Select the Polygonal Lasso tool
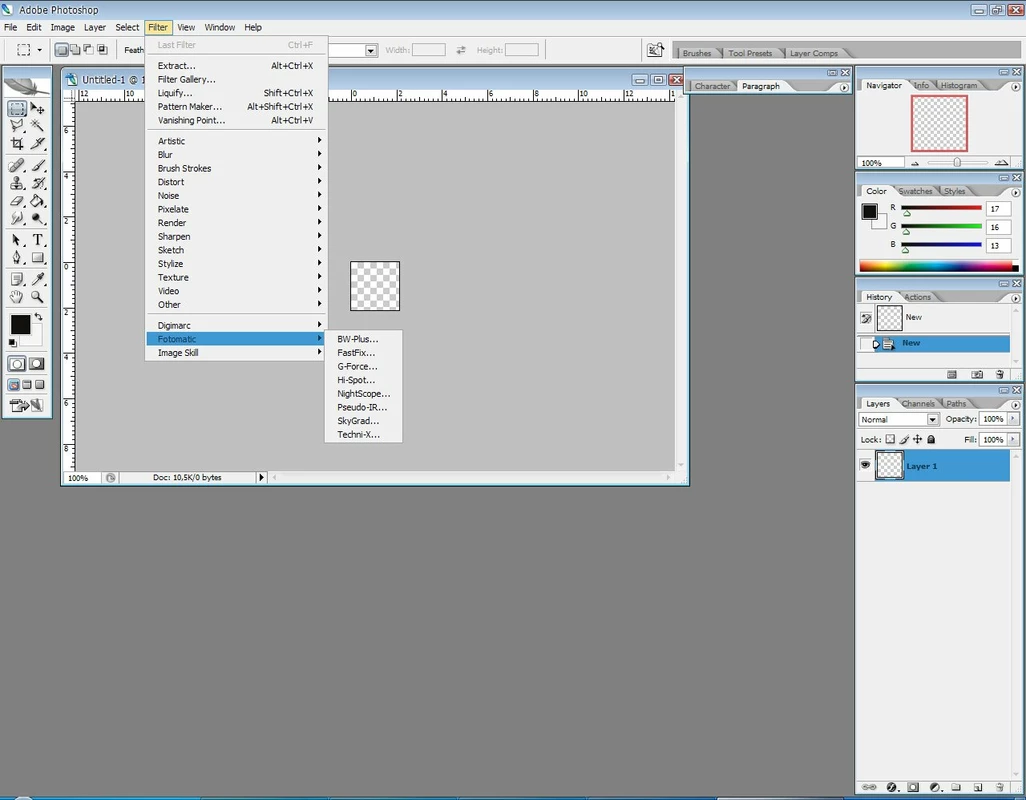1026x800 pixels. click(17, 126)
